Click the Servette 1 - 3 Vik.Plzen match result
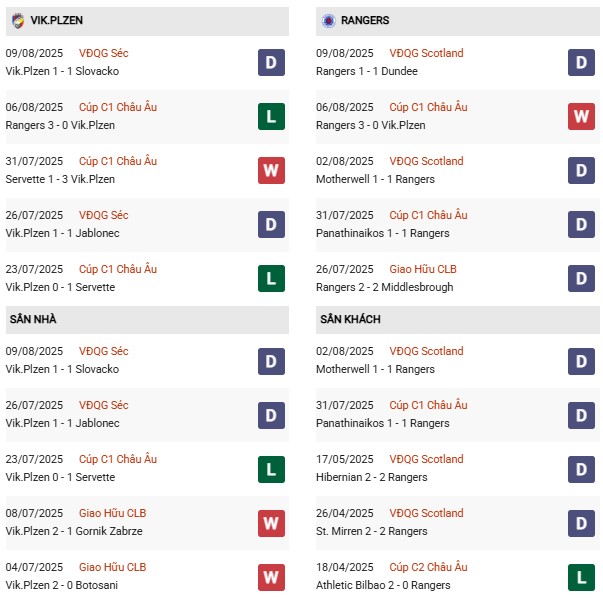Screen dimensions: 603x598 click(60, 179)
